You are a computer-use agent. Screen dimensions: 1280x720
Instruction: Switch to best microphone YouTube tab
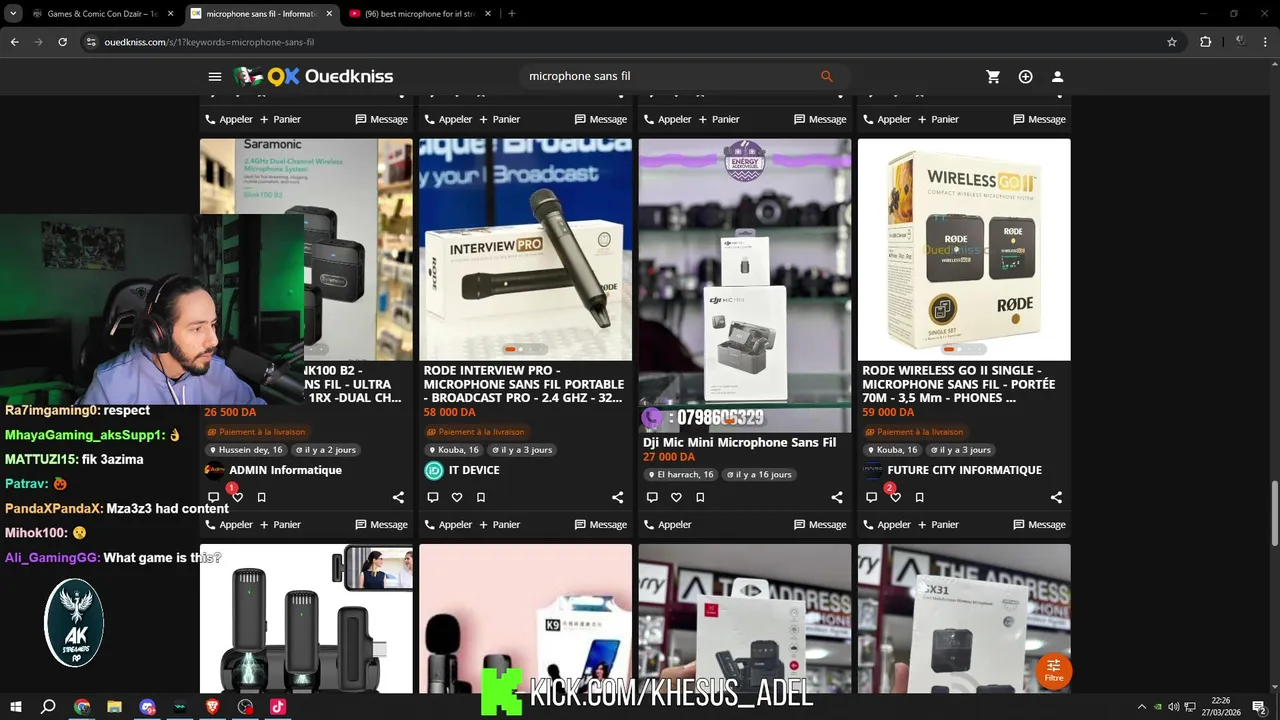pos(419,14)
